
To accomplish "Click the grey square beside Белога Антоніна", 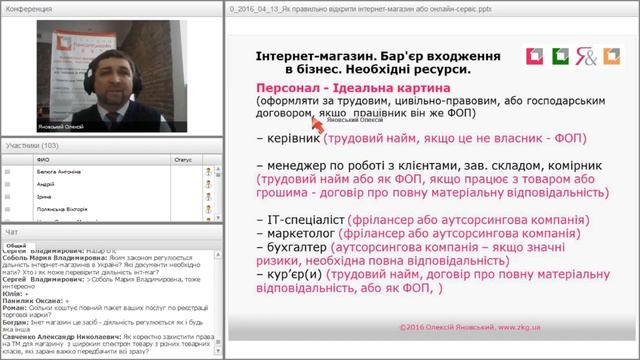I will tap(7, 172).
